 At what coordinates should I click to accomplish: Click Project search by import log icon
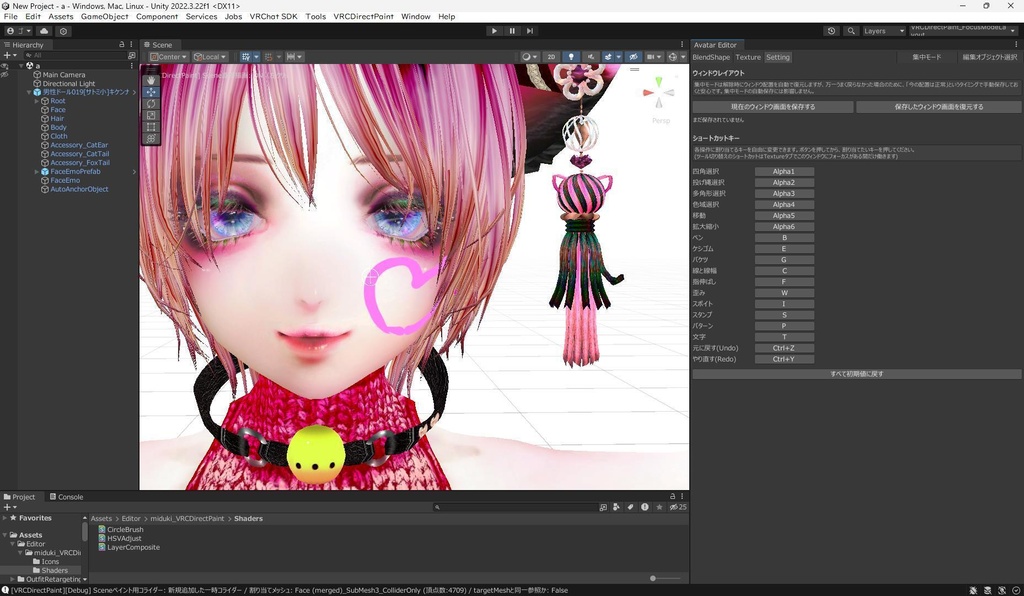tap(645, 507)
